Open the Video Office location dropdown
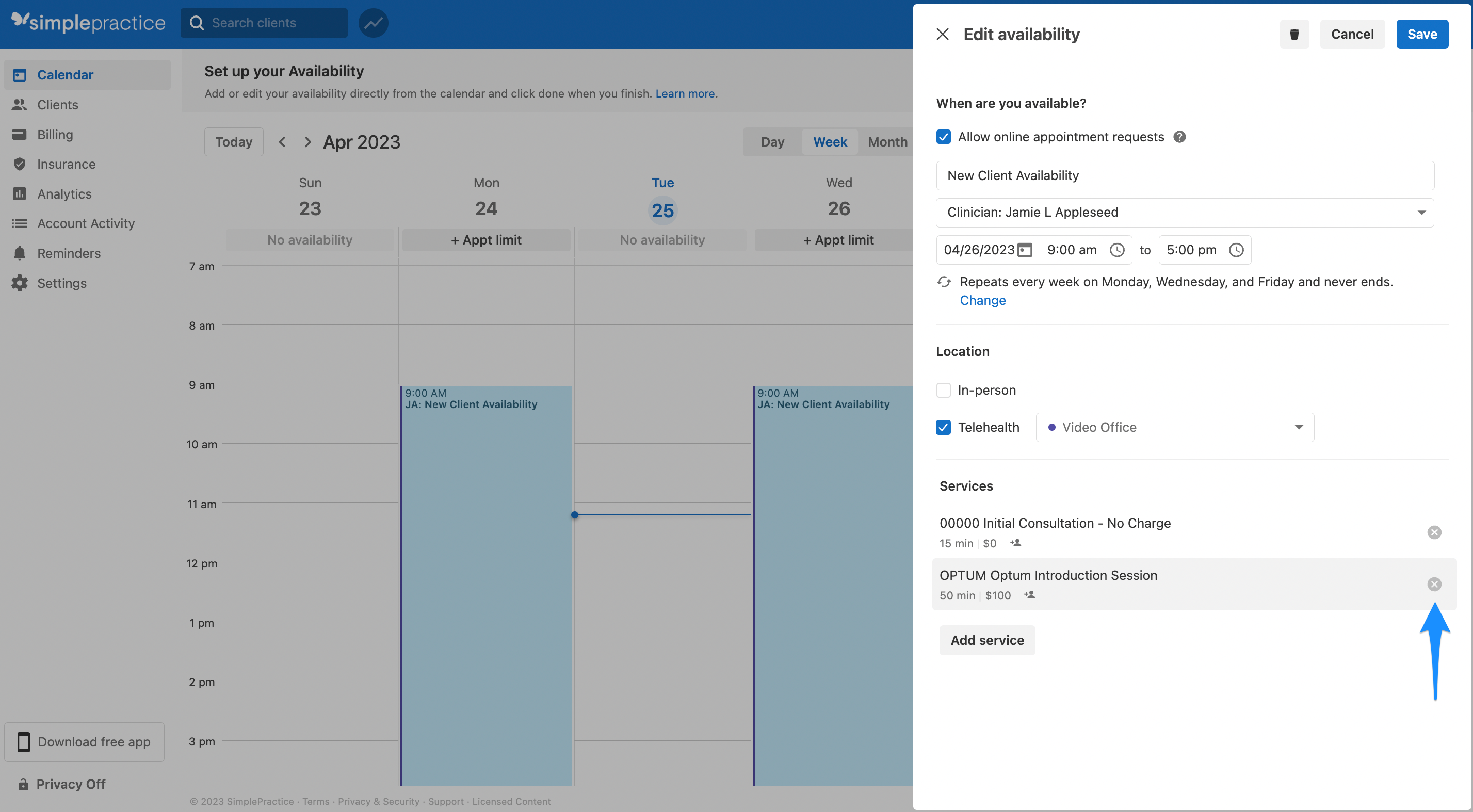The image size is (1473, 812). 1299,427
